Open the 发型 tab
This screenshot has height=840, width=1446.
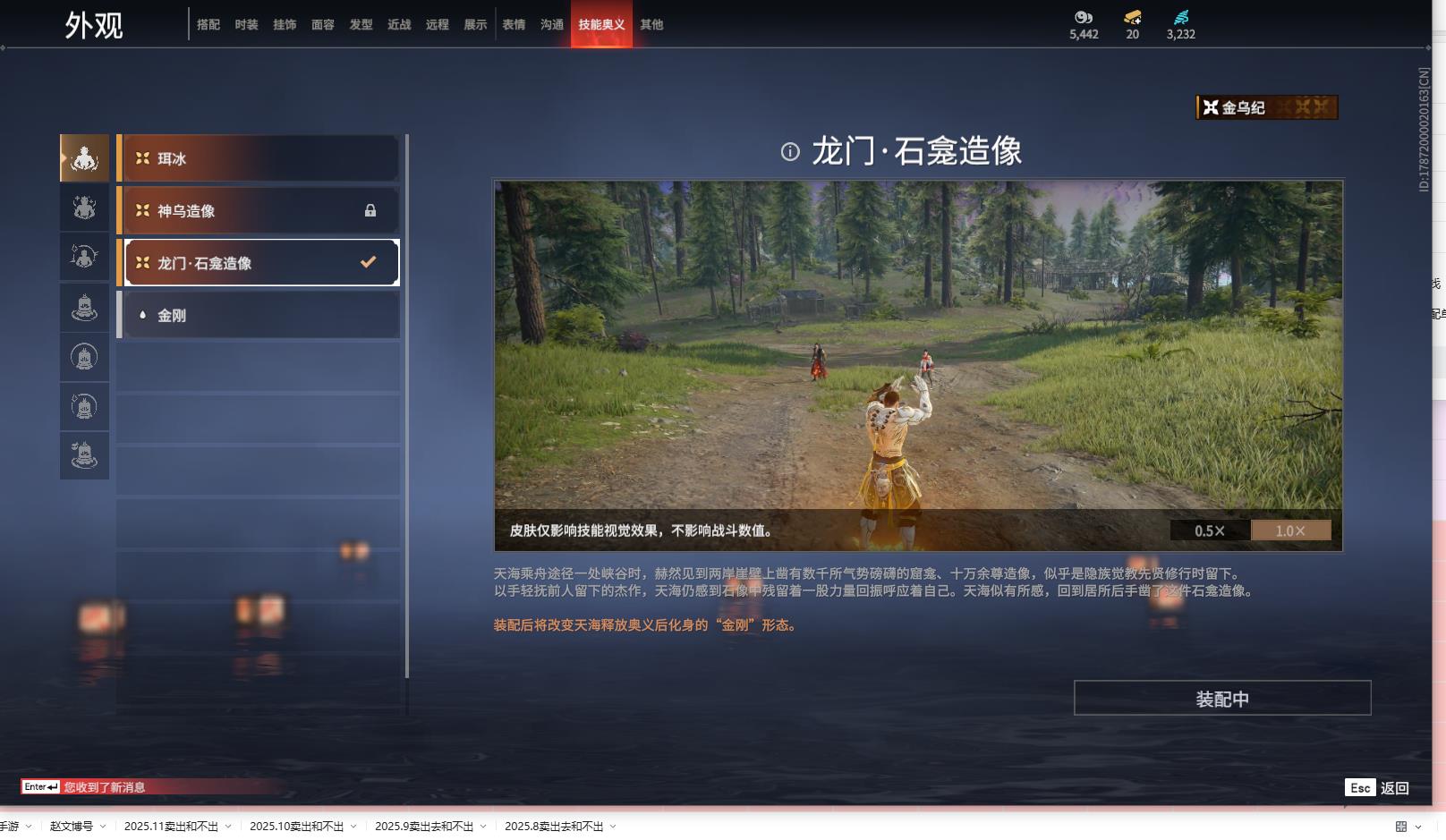tap(361, 25)
